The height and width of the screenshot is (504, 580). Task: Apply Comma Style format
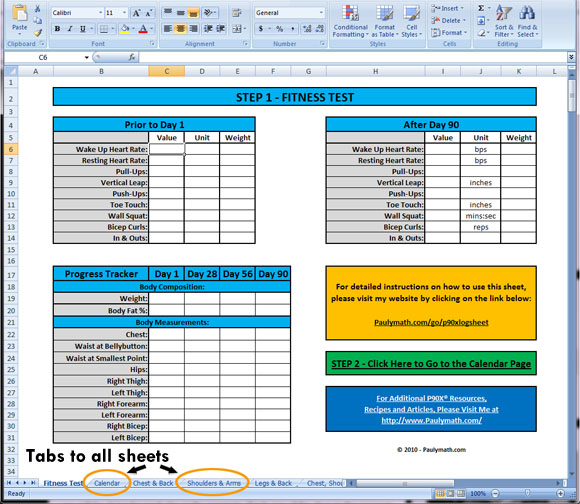coord(293,28)
